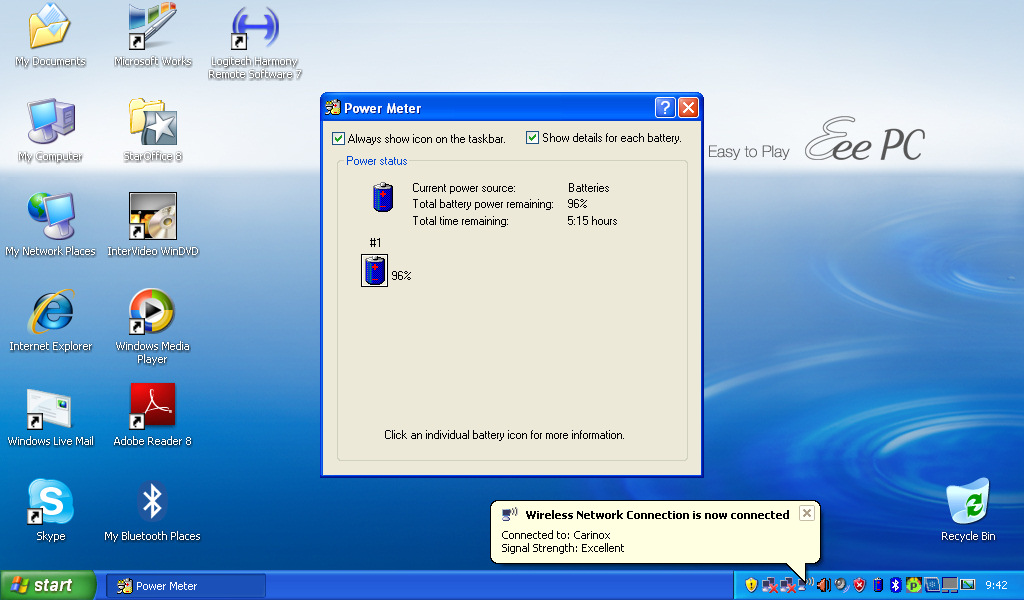This screenshot has width=1024, height=600.
Task: Dismiss the wireless network connection balloon
Action: point(806,513)
